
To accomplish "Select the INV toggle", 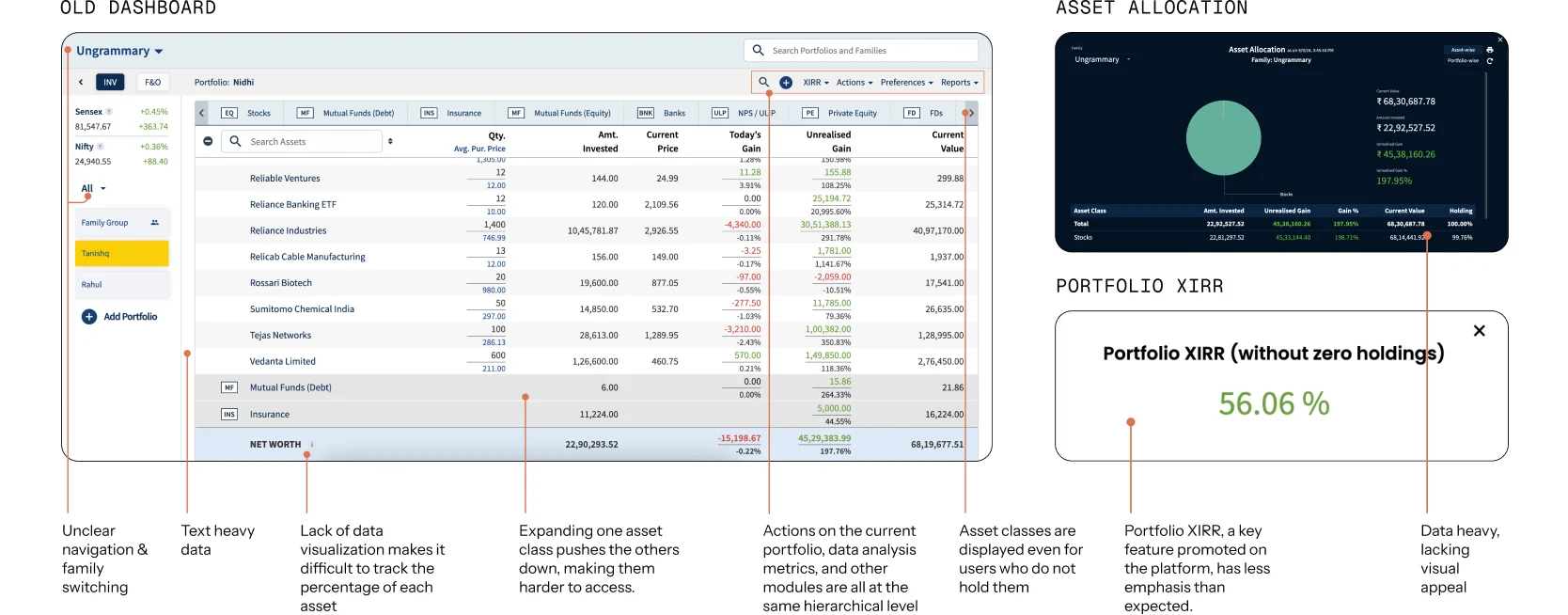I will pyautogui.click(x=110, y=83).
